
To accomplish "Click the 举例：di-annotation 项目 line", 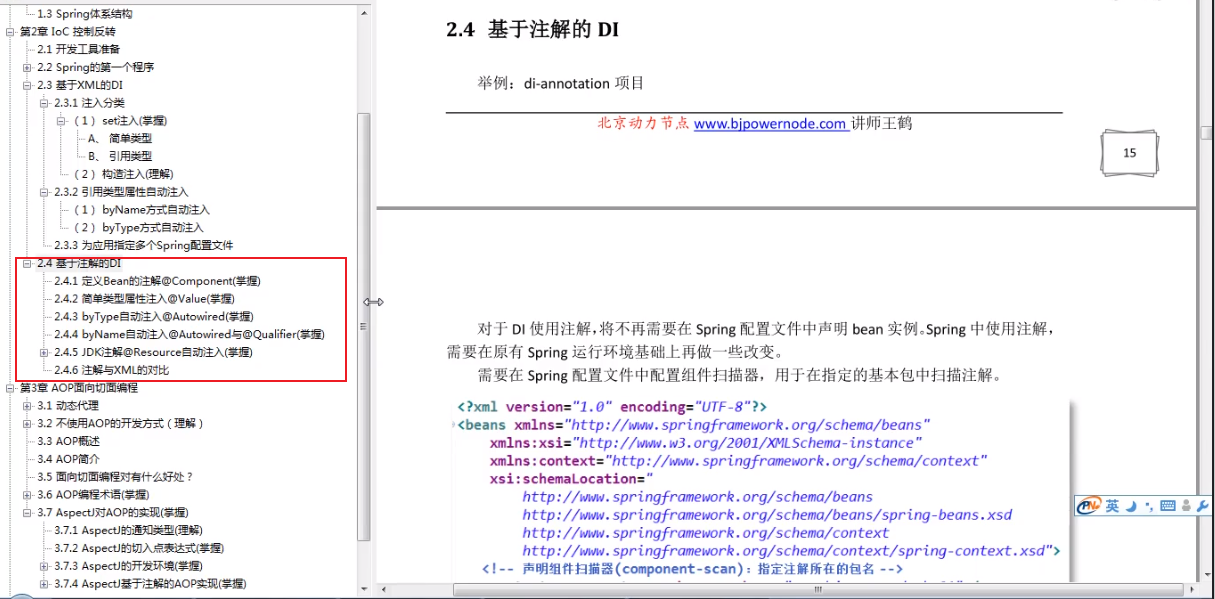I will (561, 84).
